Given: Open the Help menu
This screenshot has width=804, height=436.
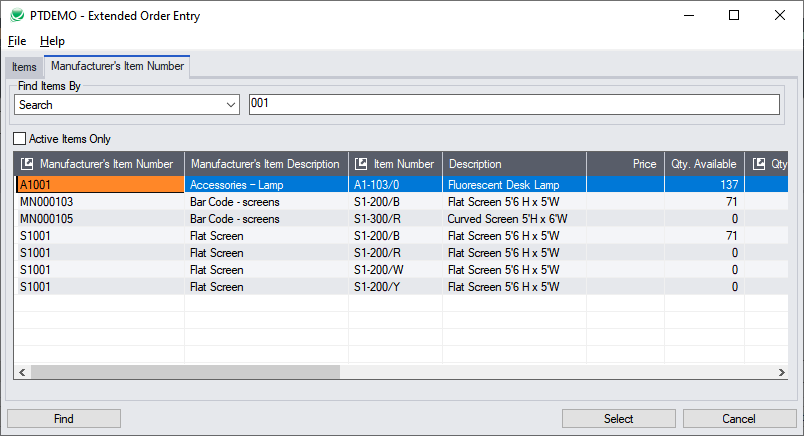Looking at the screenshot, I should [52, 41].
